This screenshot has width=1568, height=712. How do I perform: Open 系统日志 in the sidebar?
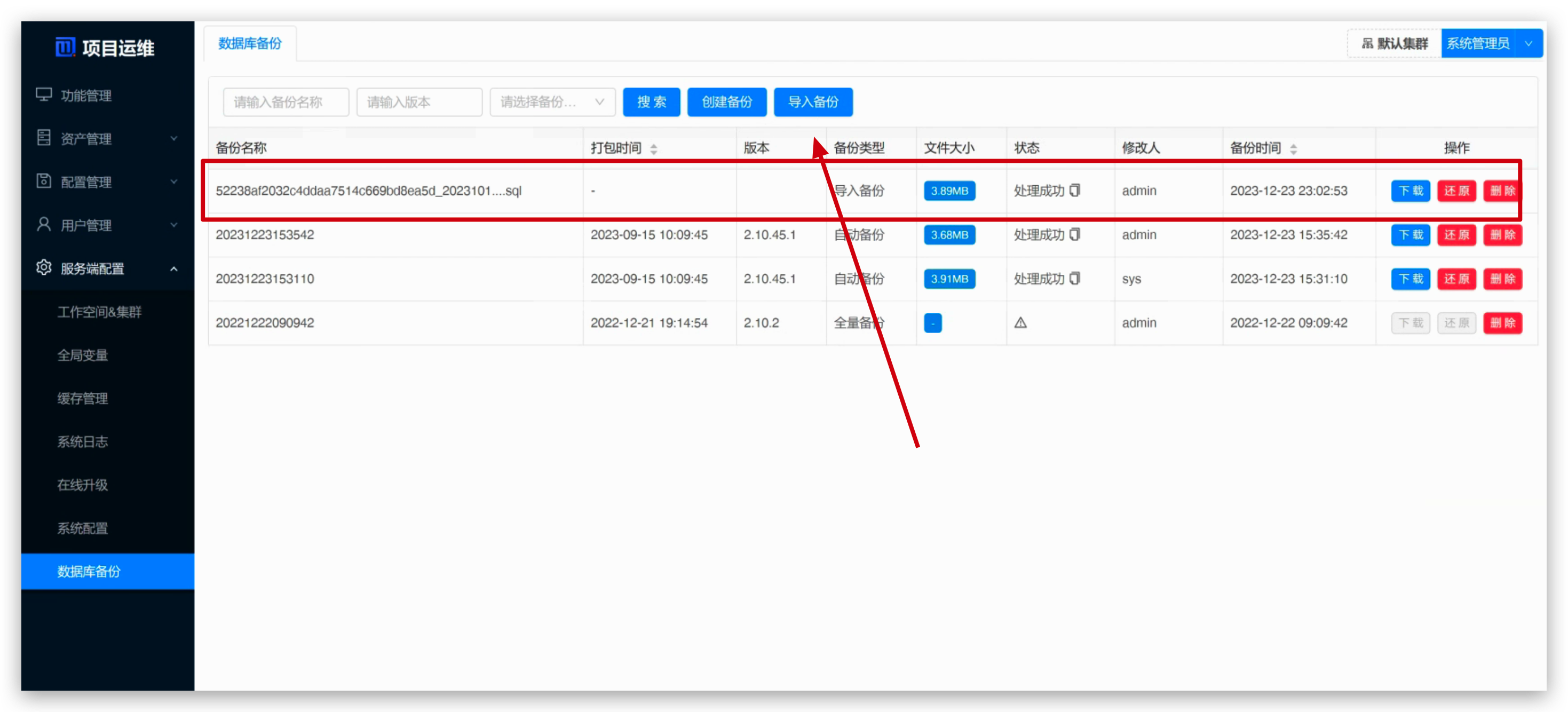[83, 441]
